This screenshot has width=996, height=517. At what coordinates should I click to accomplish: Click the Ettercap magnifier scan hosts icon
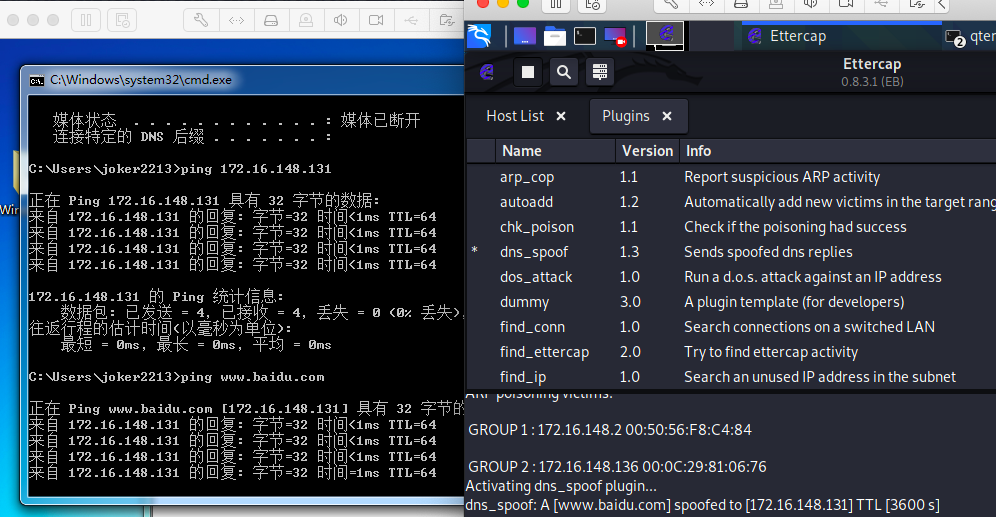(564, 72)
